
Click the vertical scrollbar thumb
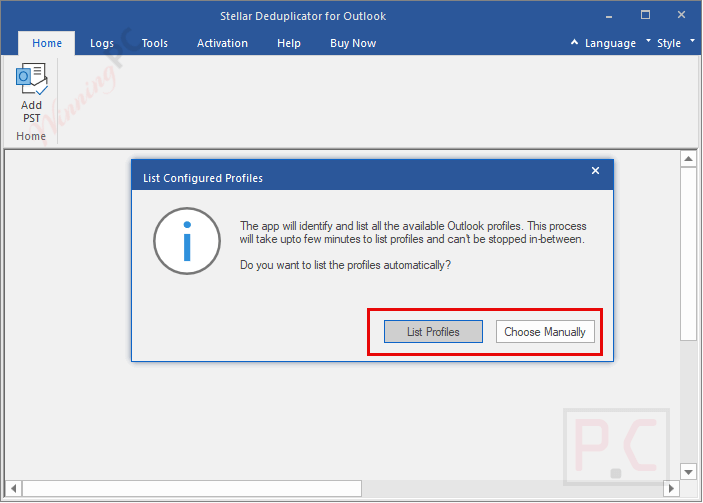(688, 254)
